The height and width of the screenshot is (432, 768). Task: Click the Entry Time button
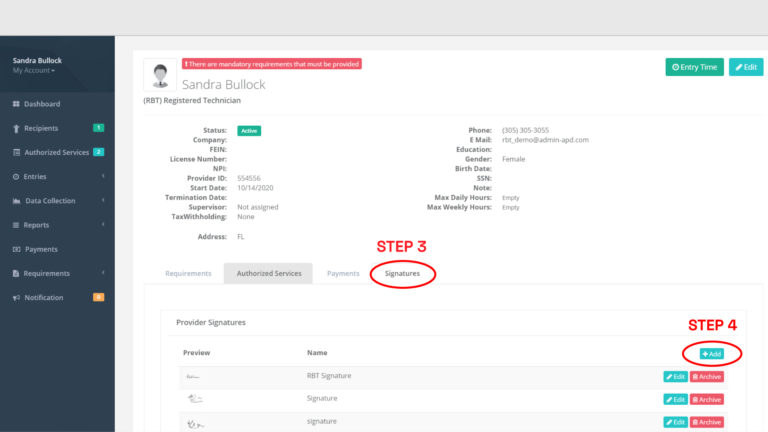[695, 67]
